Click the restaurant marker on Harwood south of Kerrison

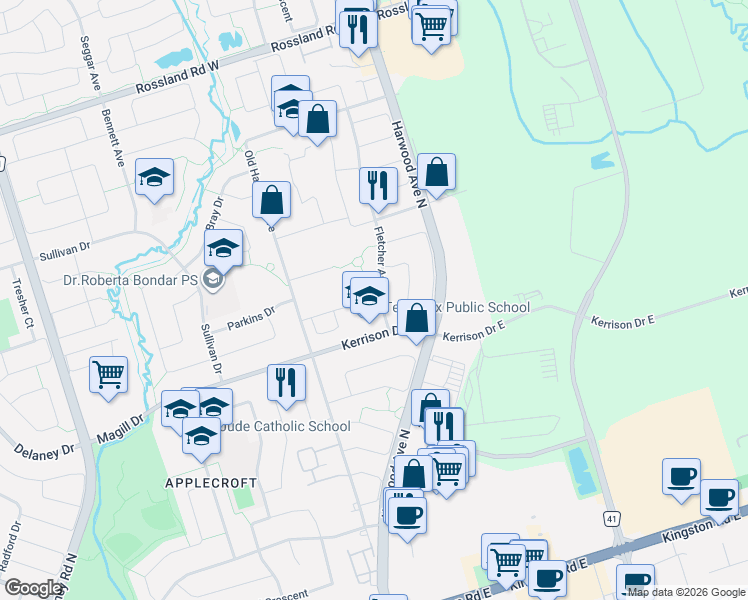[x=444, y=427]
